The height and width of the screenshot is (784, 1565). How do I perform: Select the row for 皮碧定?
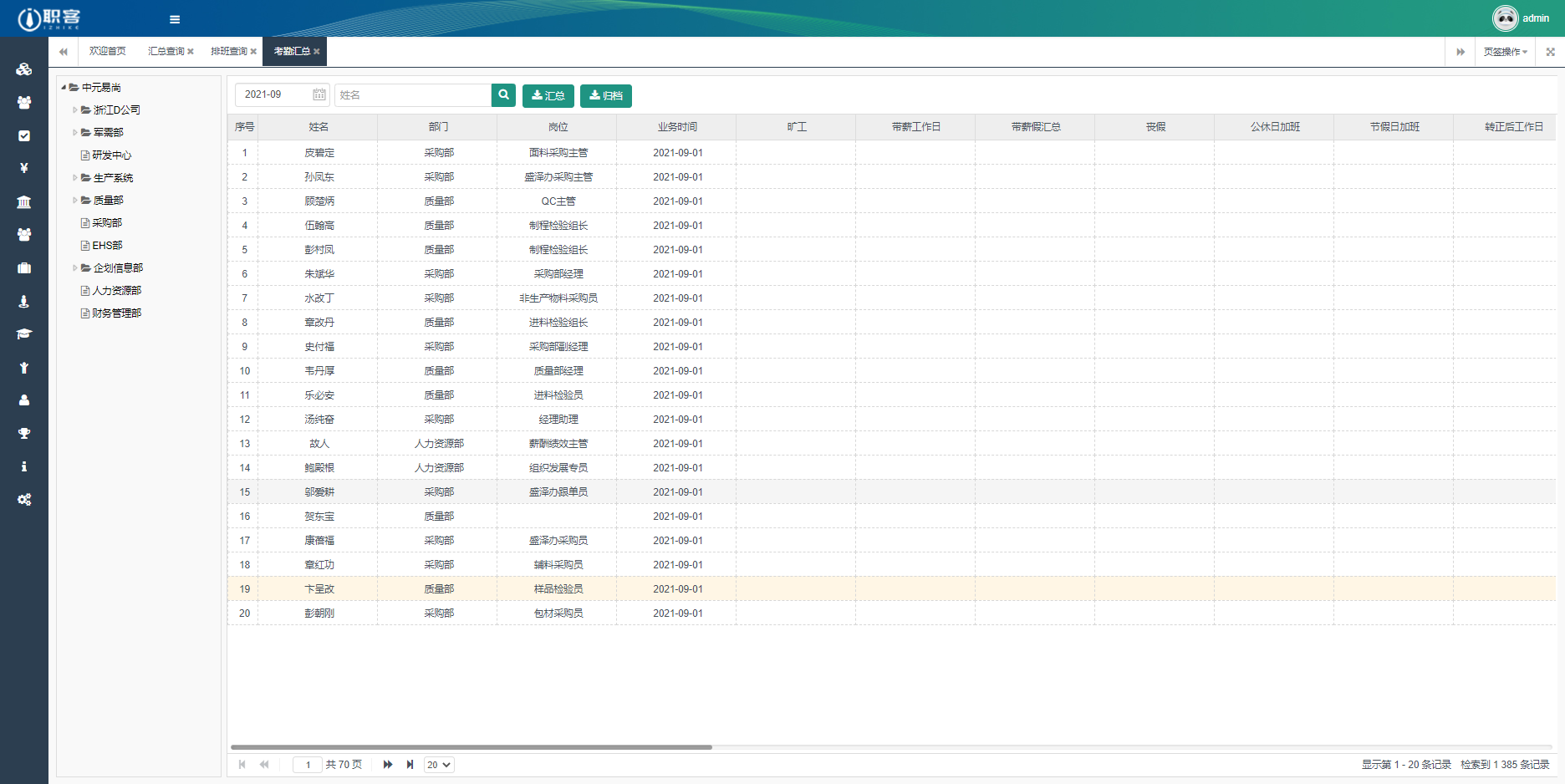pyautogui.click(x=891, y=153)
